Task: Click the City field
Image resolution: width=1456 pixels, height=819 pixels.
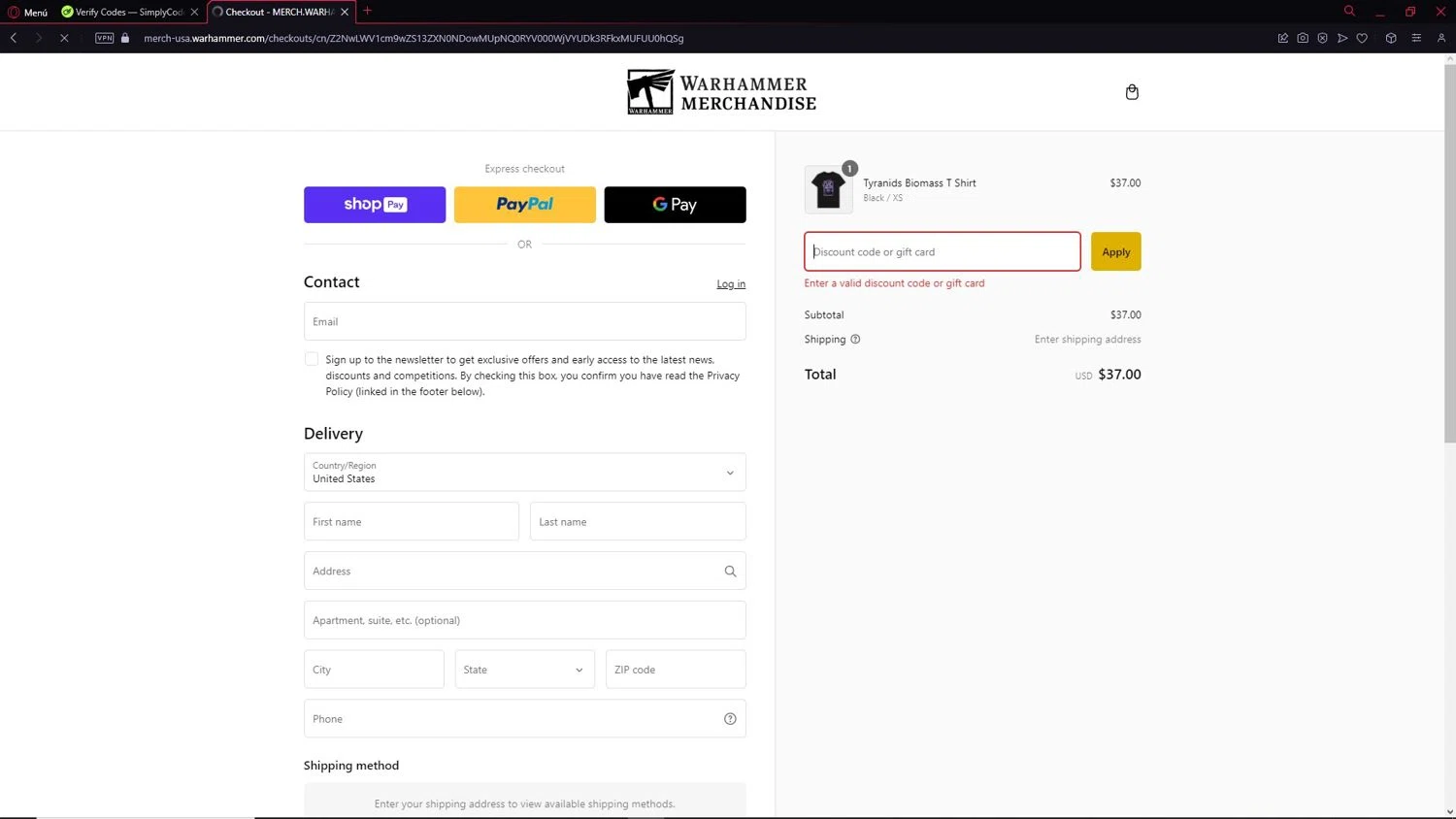Action: coord(374,670)
